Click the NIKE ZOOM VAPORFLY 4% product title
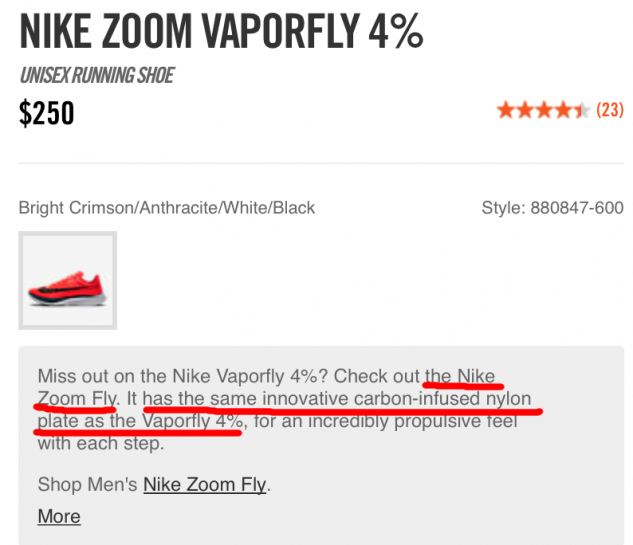 [221, 33]
